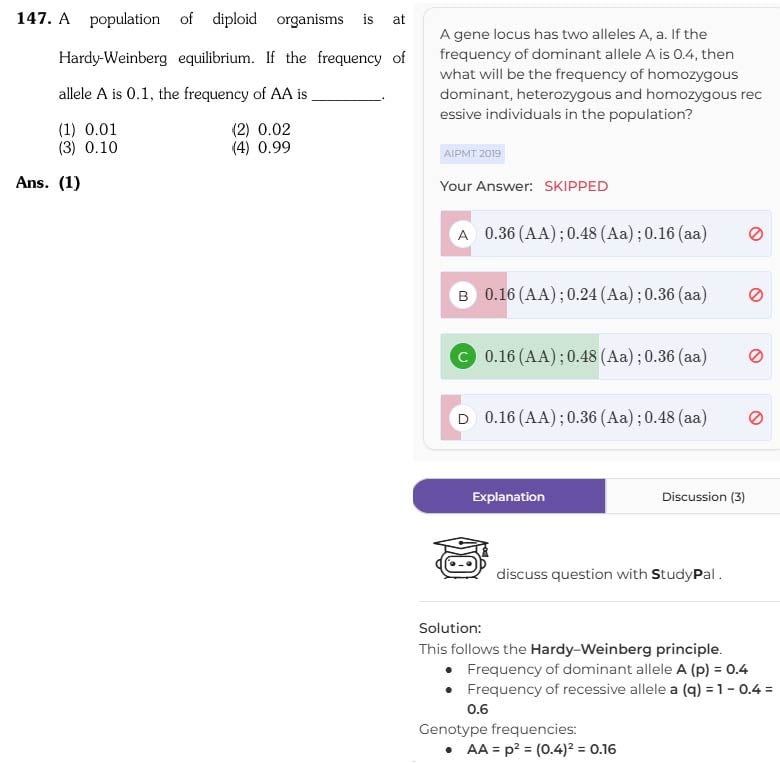Click the red SKIPPED answer status

click(x=576, y=186)
